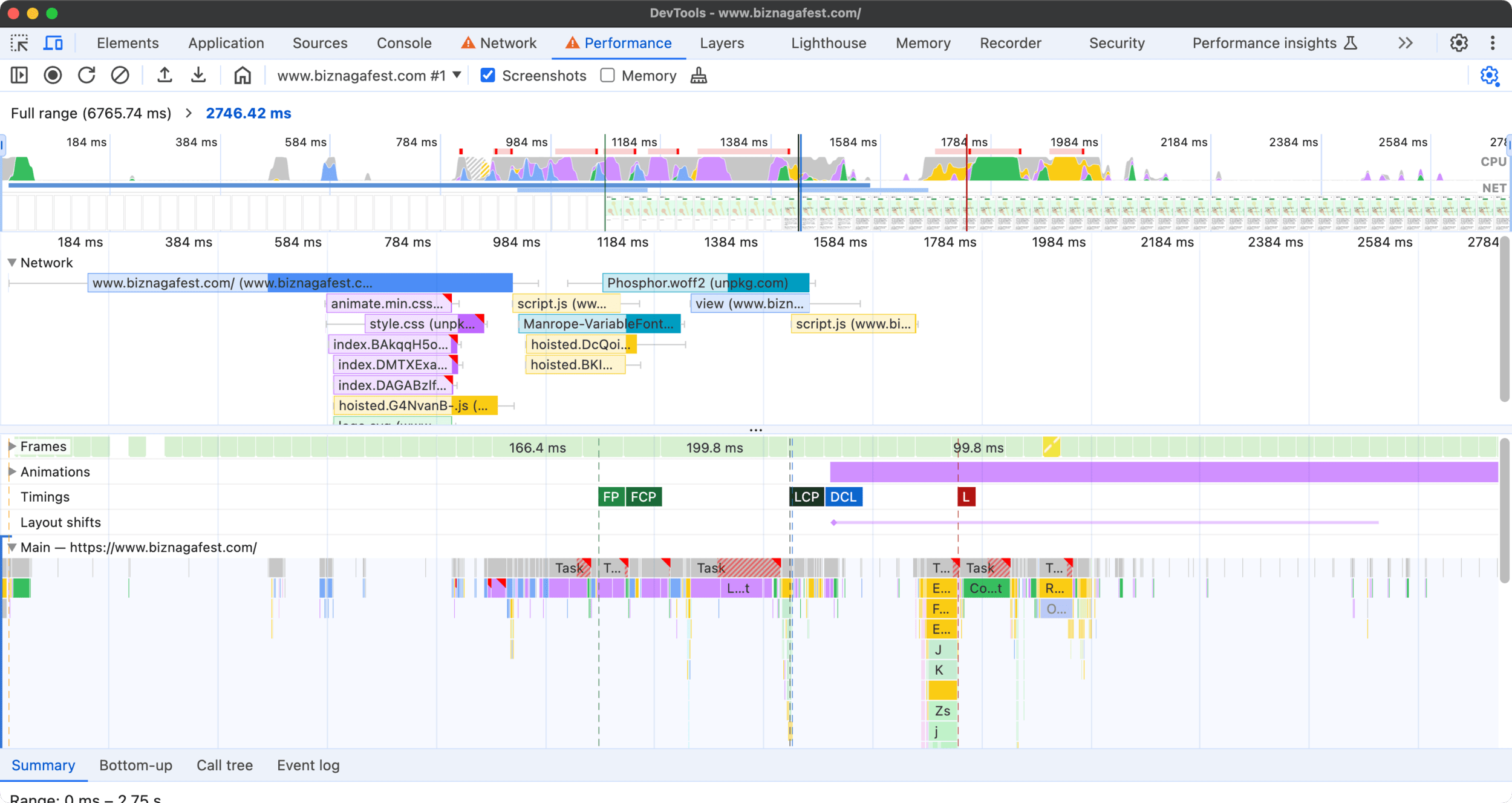This screenshot has height=803, width=1512.
Task: Expand the Frames track
Action: pyautogui.click(x=12, y=447)
